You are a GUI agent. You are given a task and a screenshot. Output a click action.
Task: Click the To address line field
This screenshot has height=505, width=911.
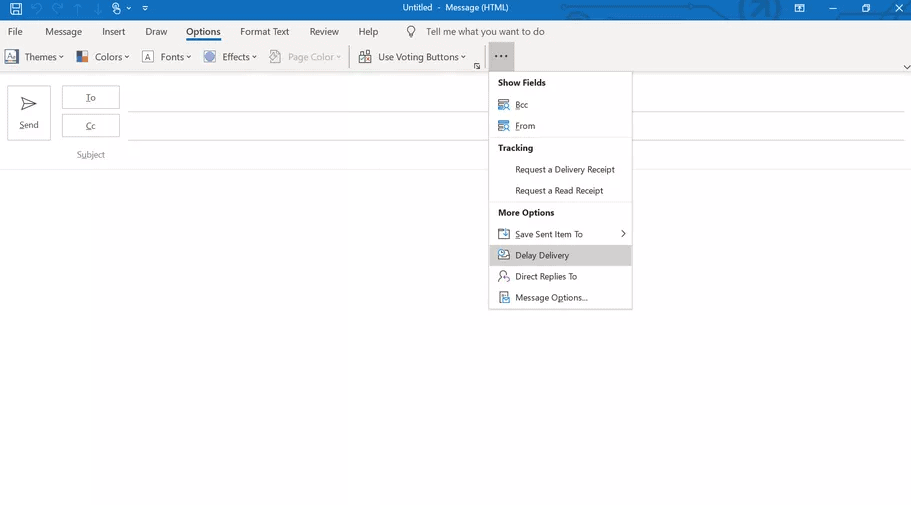pos(516,98)
